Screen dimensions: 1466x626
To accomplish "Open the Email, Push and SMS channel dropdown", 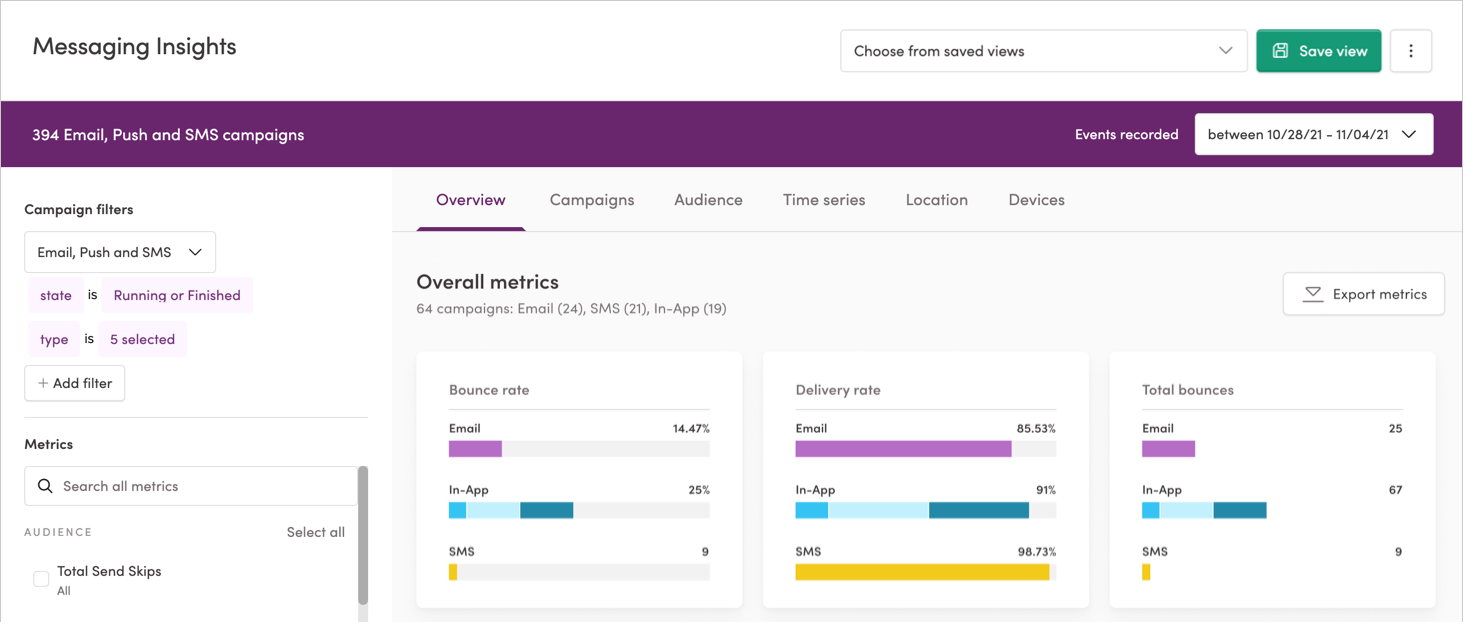I will click(x=119, y=251).
